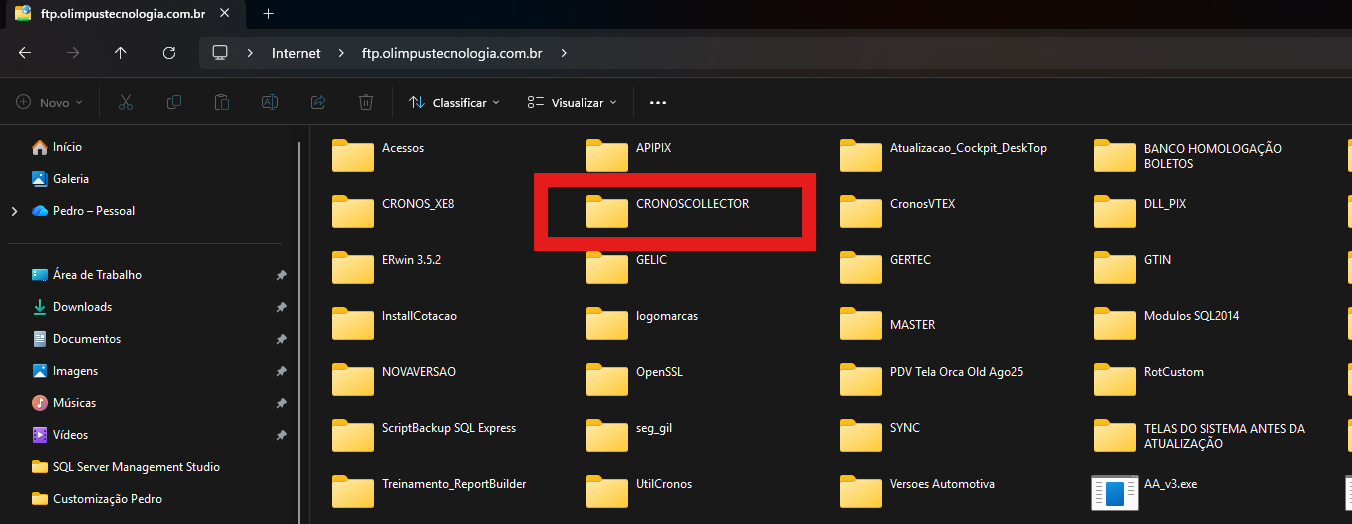This screenshot has height=524, width=1352.
Task: Click the Rename icon in toolbar
Action: [270, 102]
